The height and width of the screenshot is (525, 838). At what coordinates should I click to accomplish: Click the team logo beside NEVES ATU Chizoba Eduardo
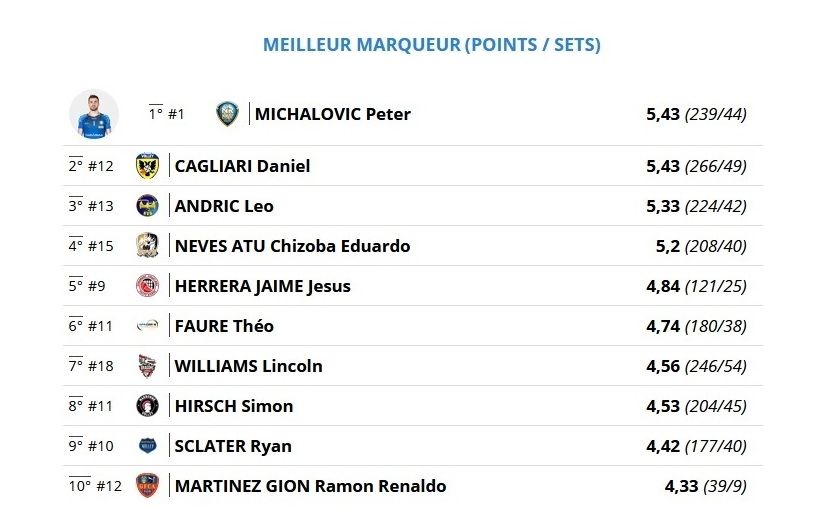coord(148,245)
